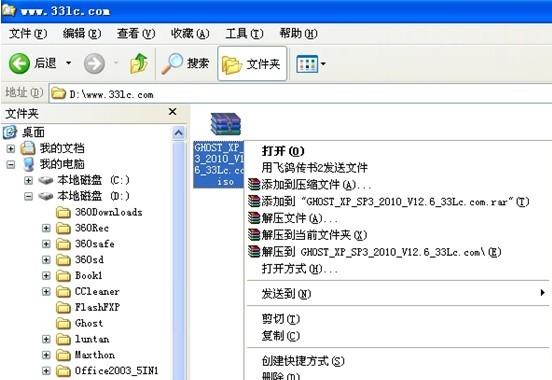
Task: Go up one folder level icon
Action: pyautogui.click(x=139, y=63)
